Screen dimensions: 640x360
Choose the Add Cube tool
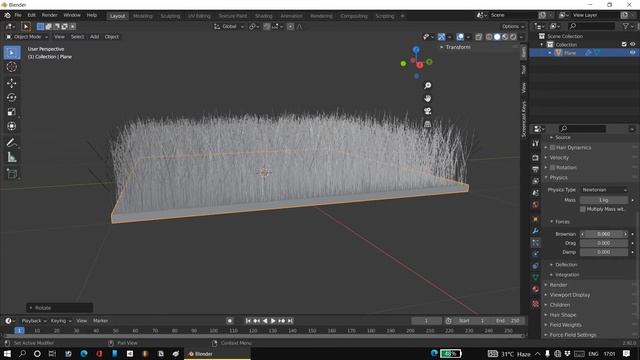[x=12, y=174]
